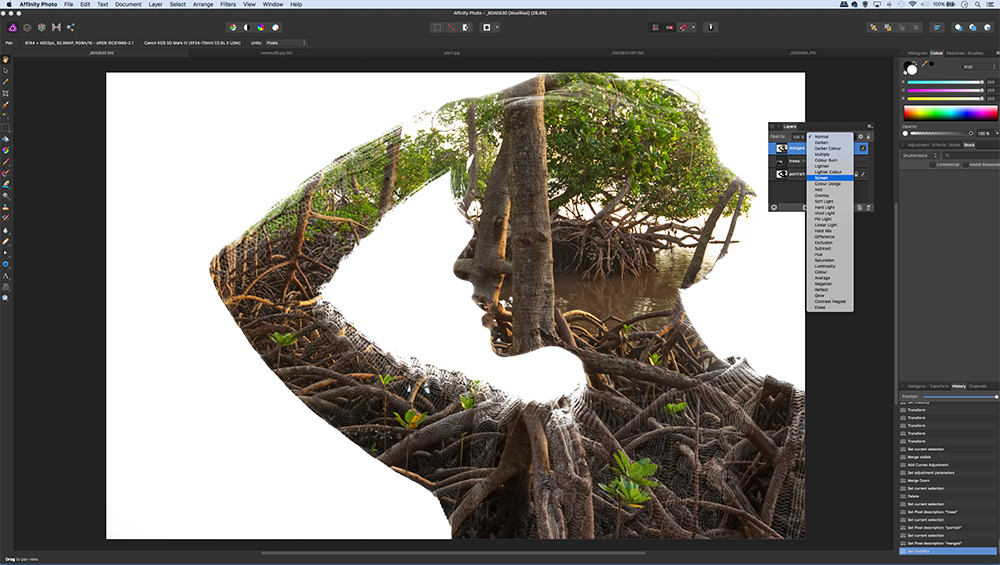Switch to the Navigator tab

[916, 386]
